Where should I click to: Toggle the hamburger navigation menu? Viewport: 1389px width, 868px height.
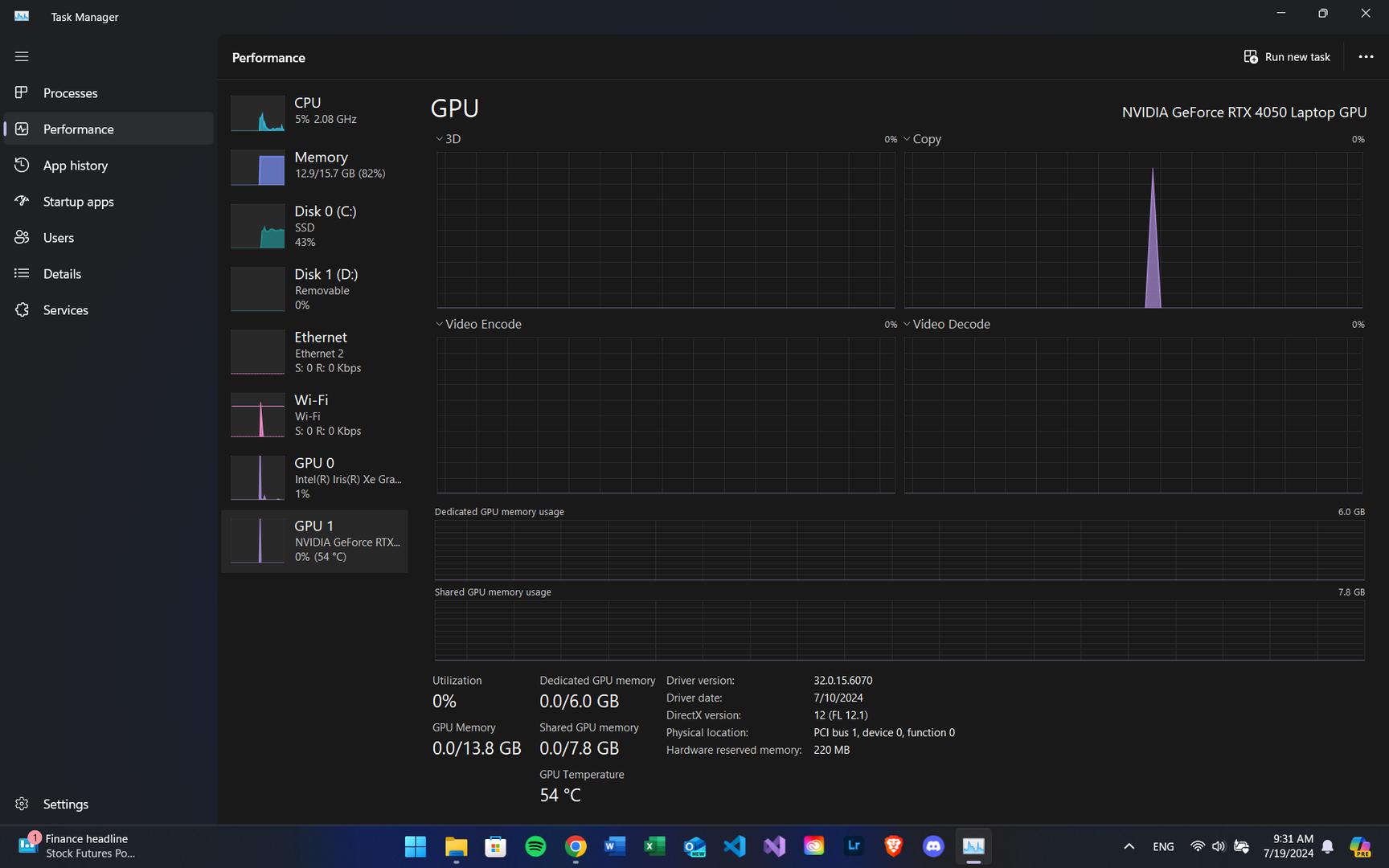(x=22, y=56)
